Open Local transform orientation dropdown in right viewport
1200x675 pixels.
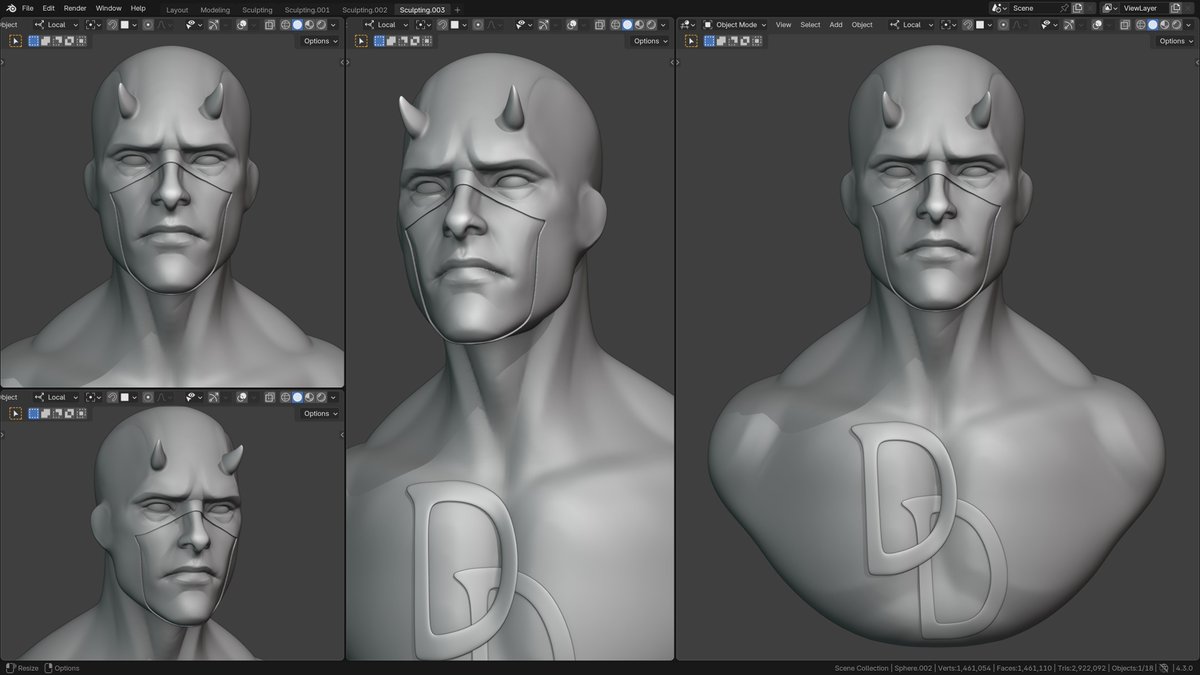coord(910,24)
